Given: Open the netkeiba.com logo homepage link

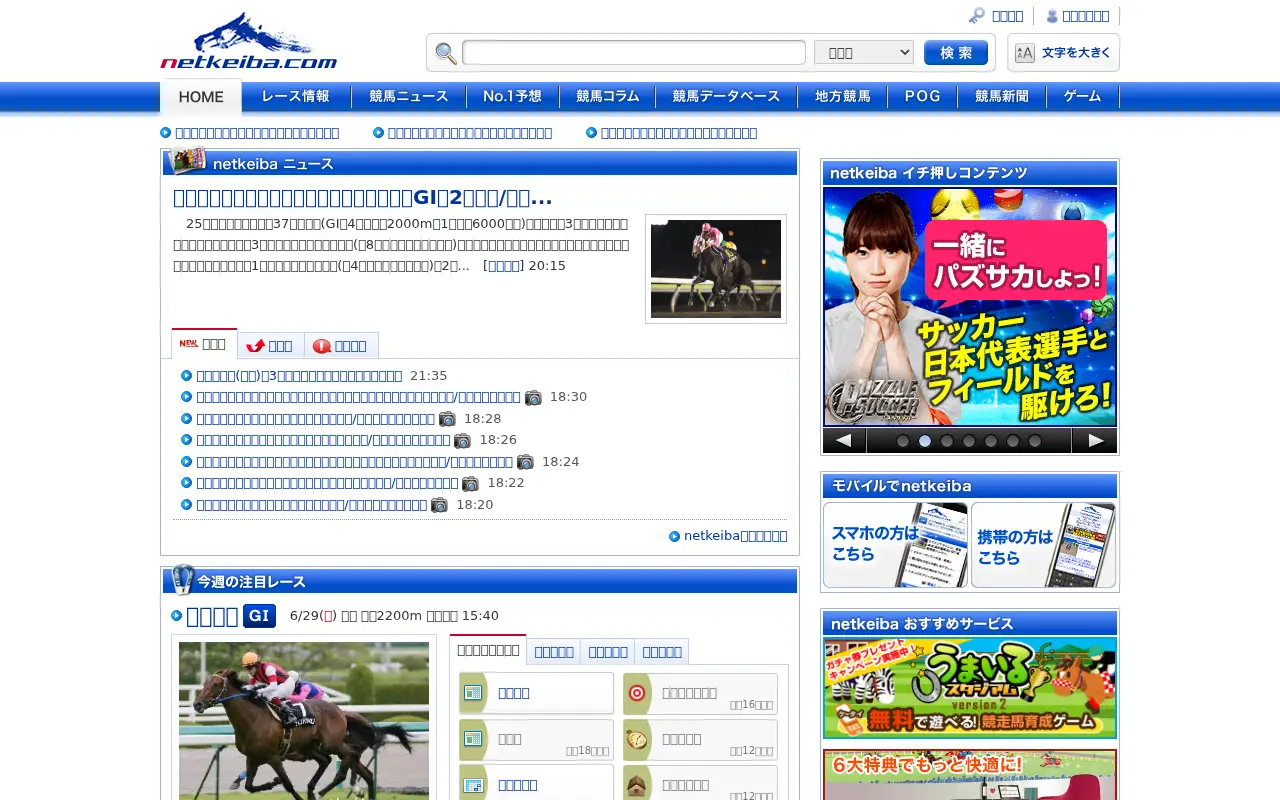Looking at the screenshot, I should pos(249,40).
